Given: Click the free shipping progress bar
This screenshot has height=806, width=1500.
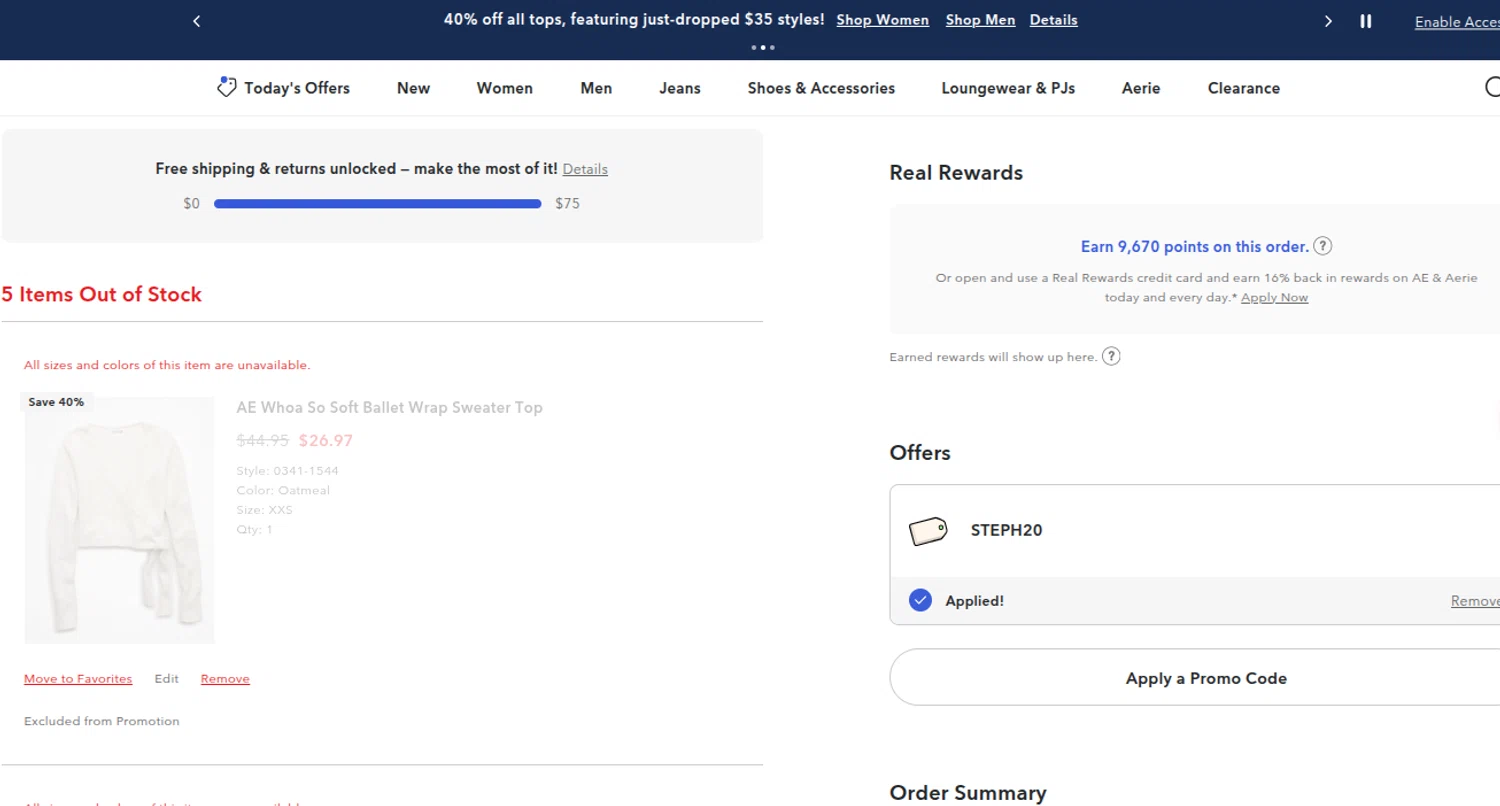Looking at the screenshot, I should (378, 203).
